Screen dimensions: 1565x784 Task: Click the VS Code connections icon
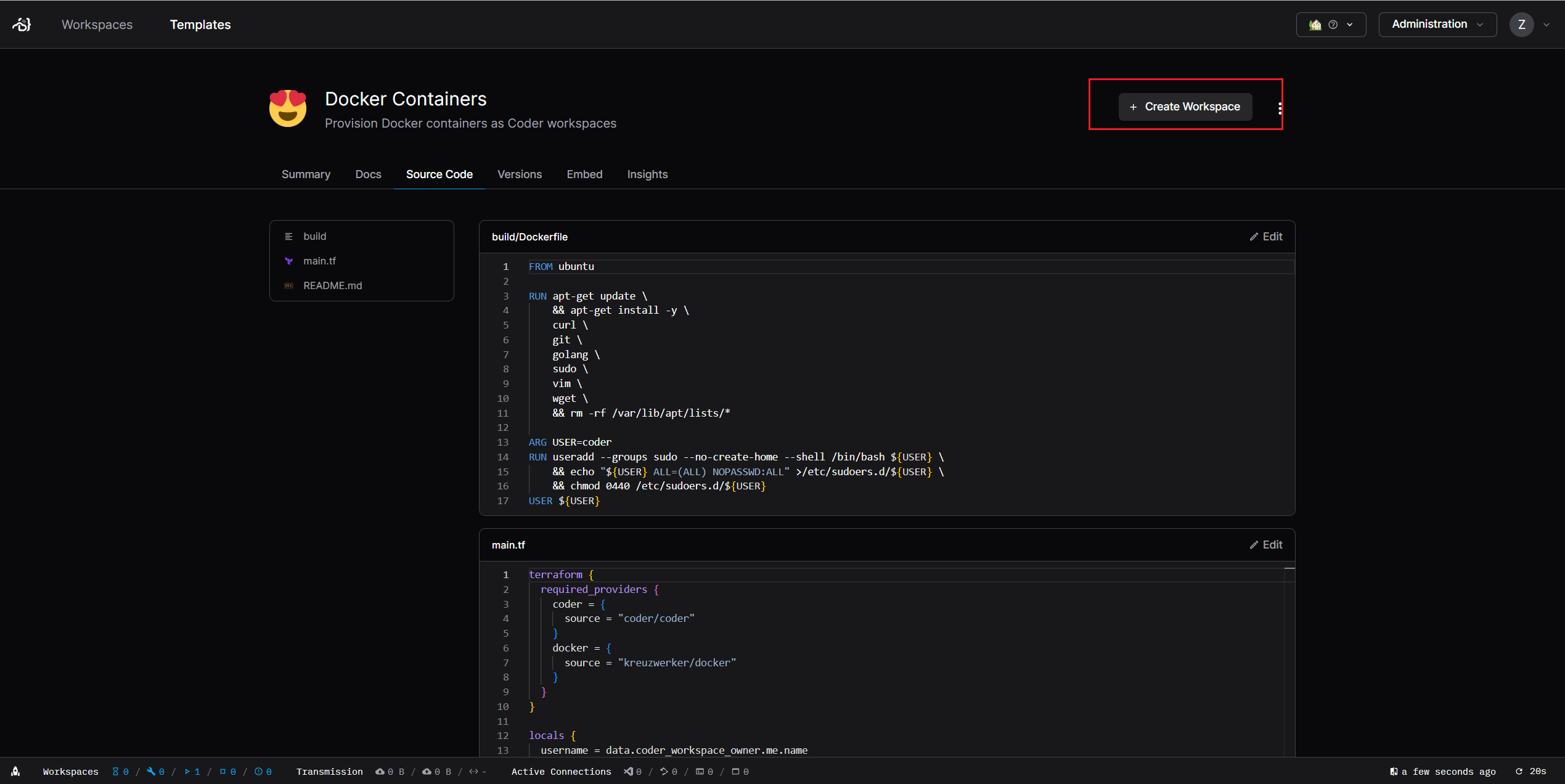(x=628, y=771)
